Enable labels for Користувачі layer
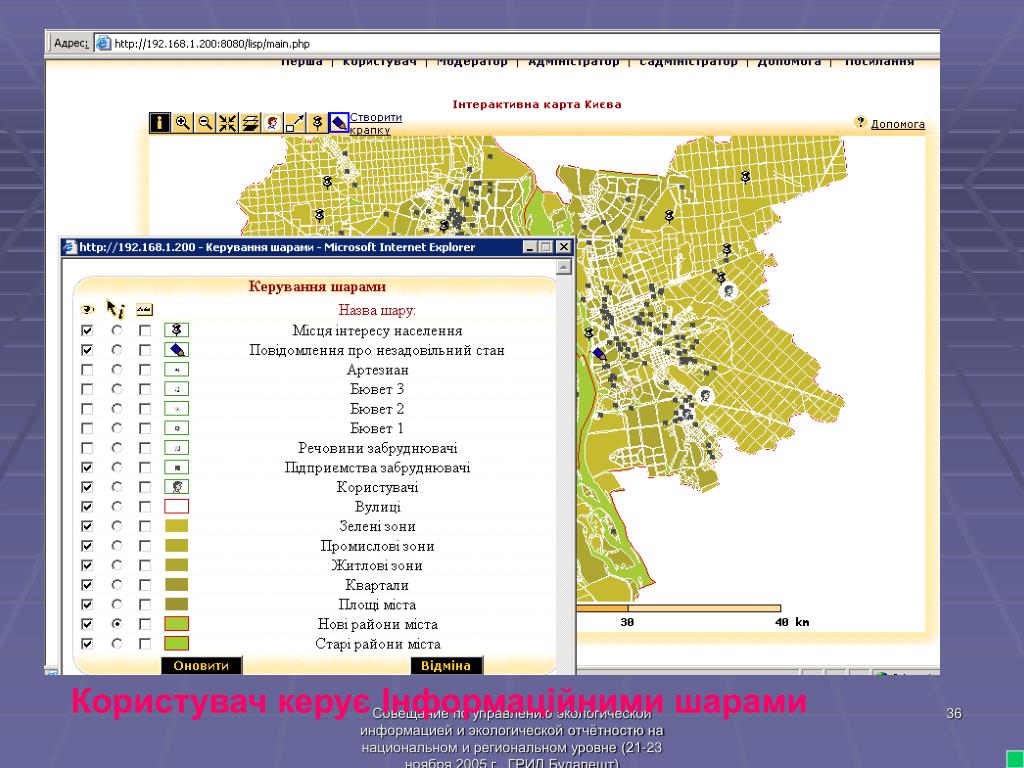The width and height of the screenshot is (1024, 768). 145,487
